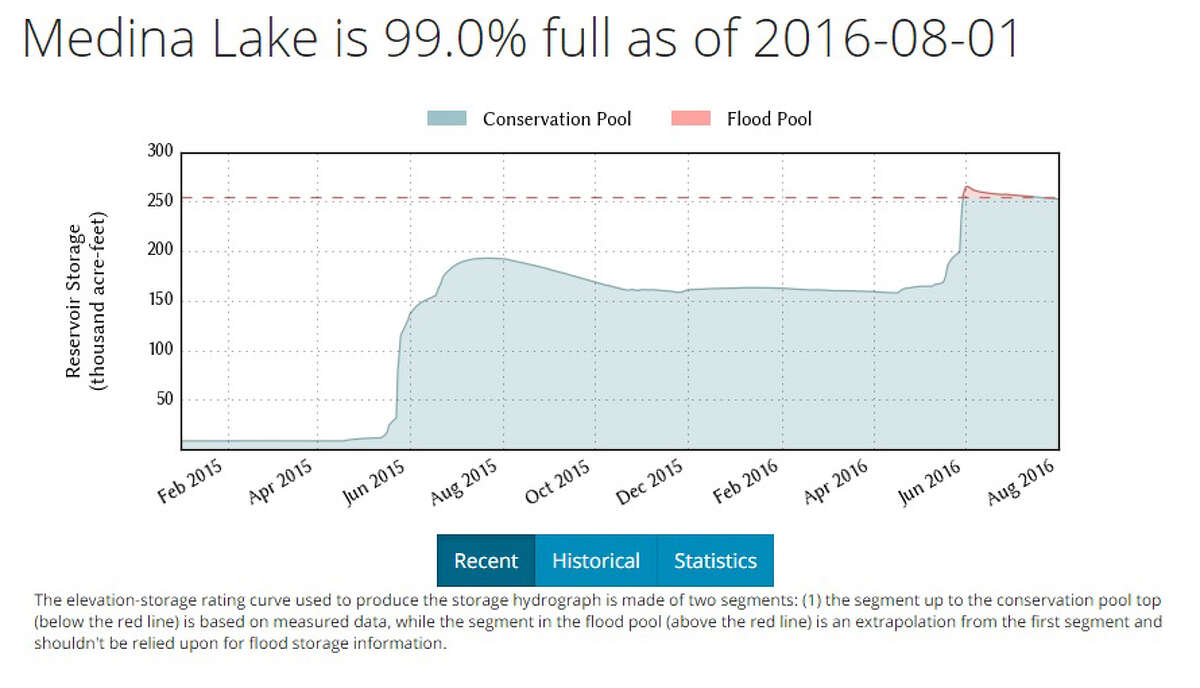
Task: Click the 50 y-axis tick label
Action: 166,400
